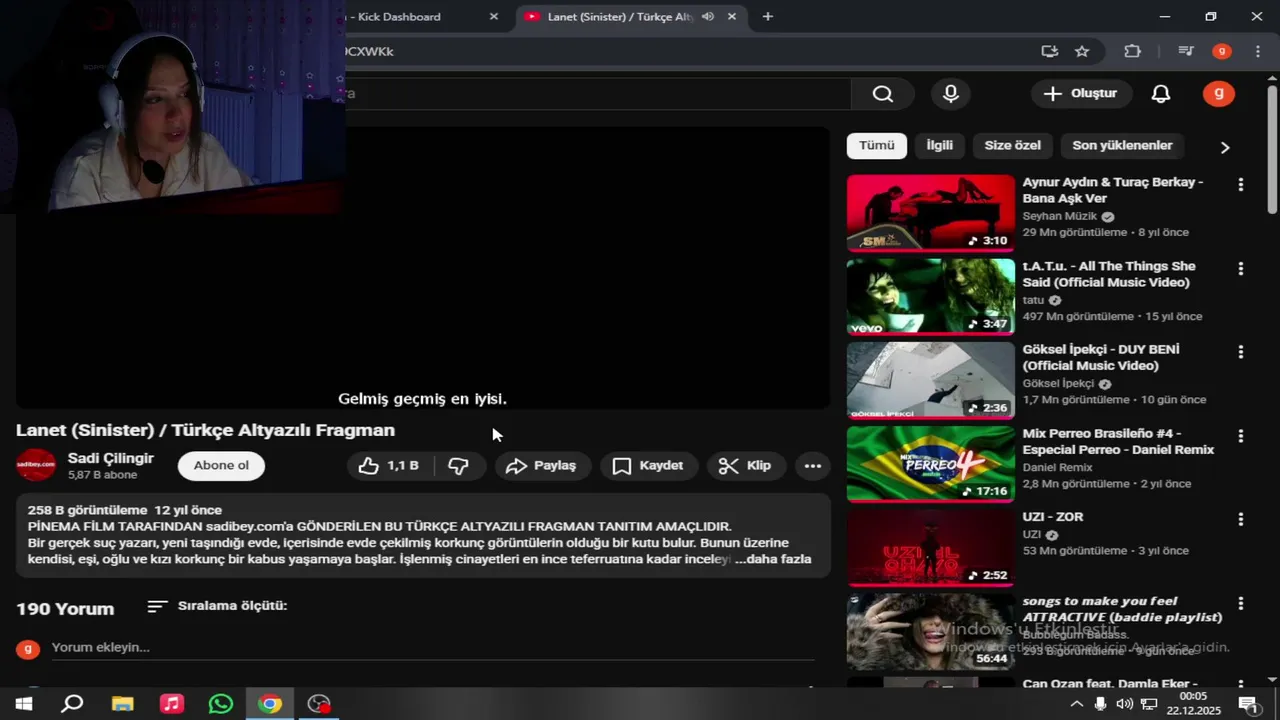Click the Seyhan Müzik channel name
Viewport: 1280px width, 720px height.
pos(1059,216)
